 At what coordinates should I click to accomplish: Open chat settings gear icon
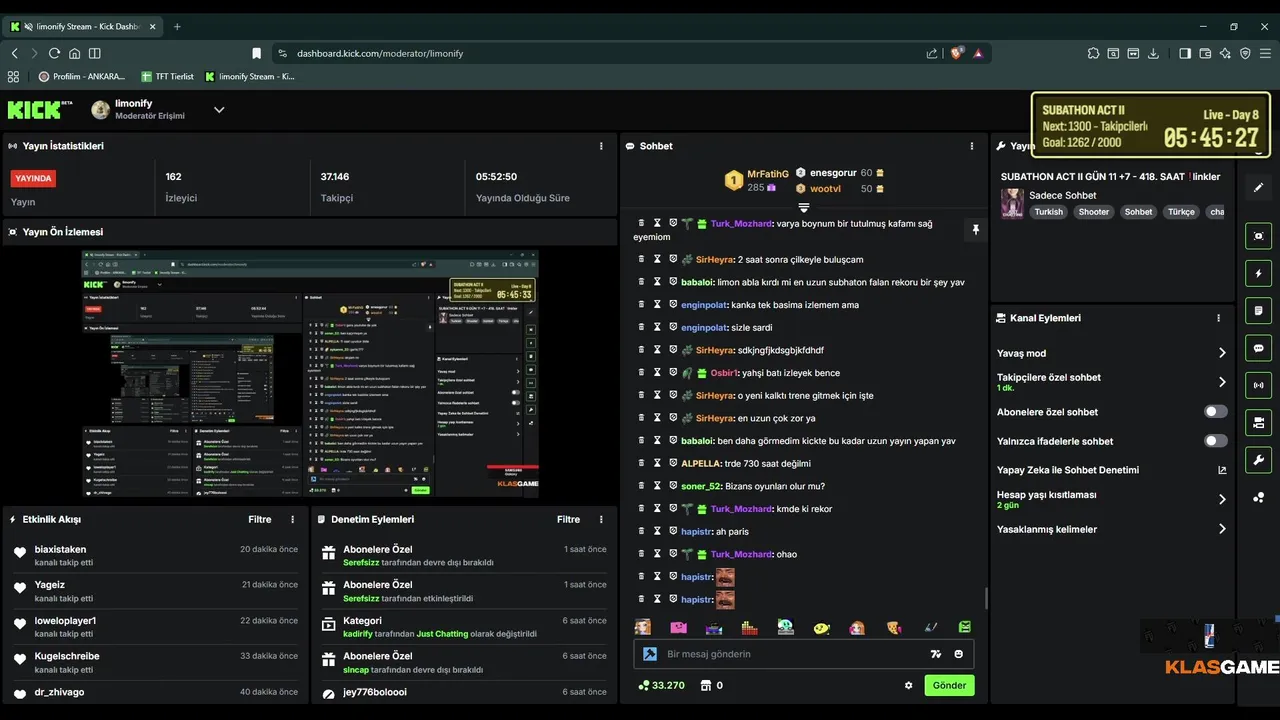[909, 686]
